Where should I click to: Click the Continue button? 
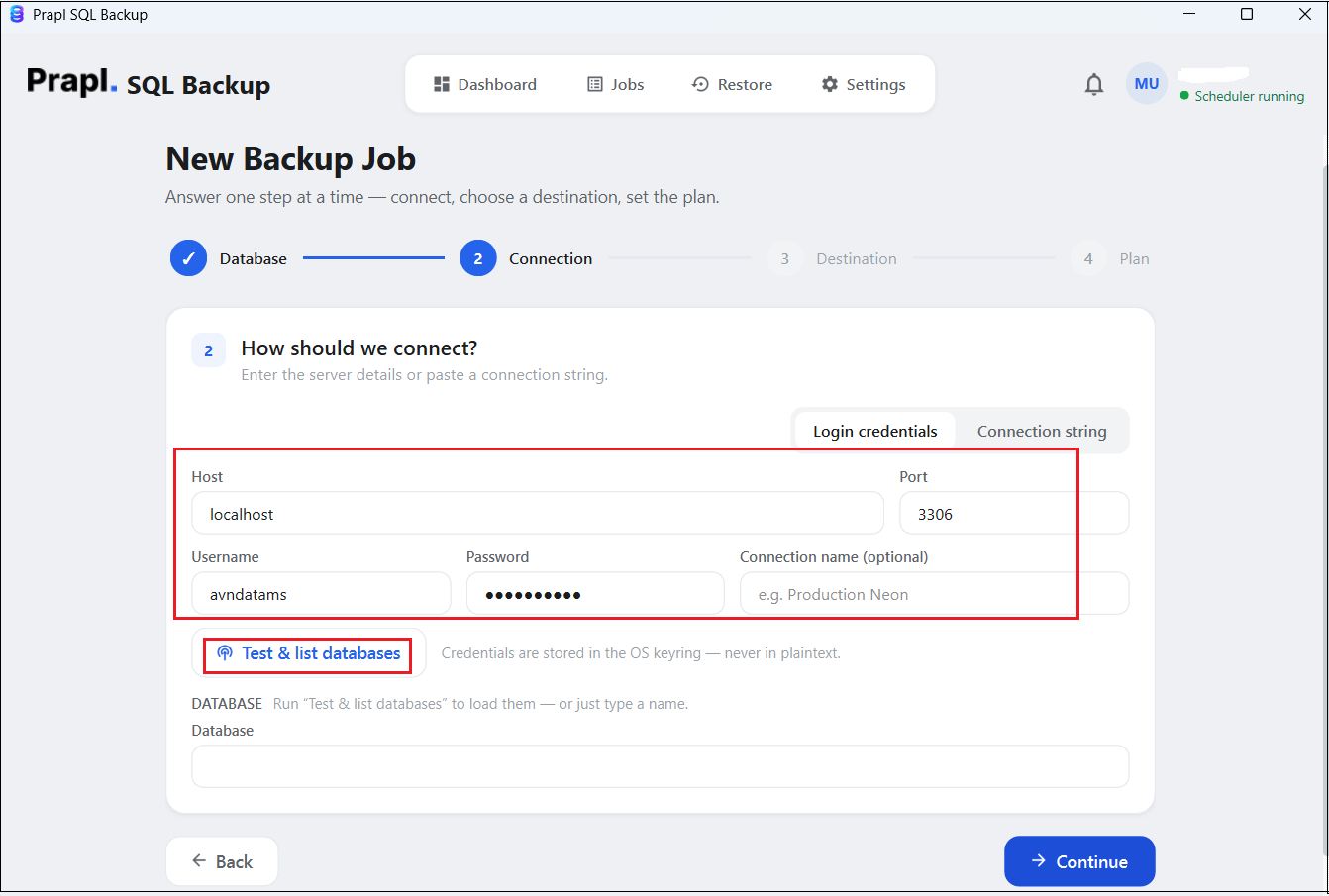(1079, 861)
